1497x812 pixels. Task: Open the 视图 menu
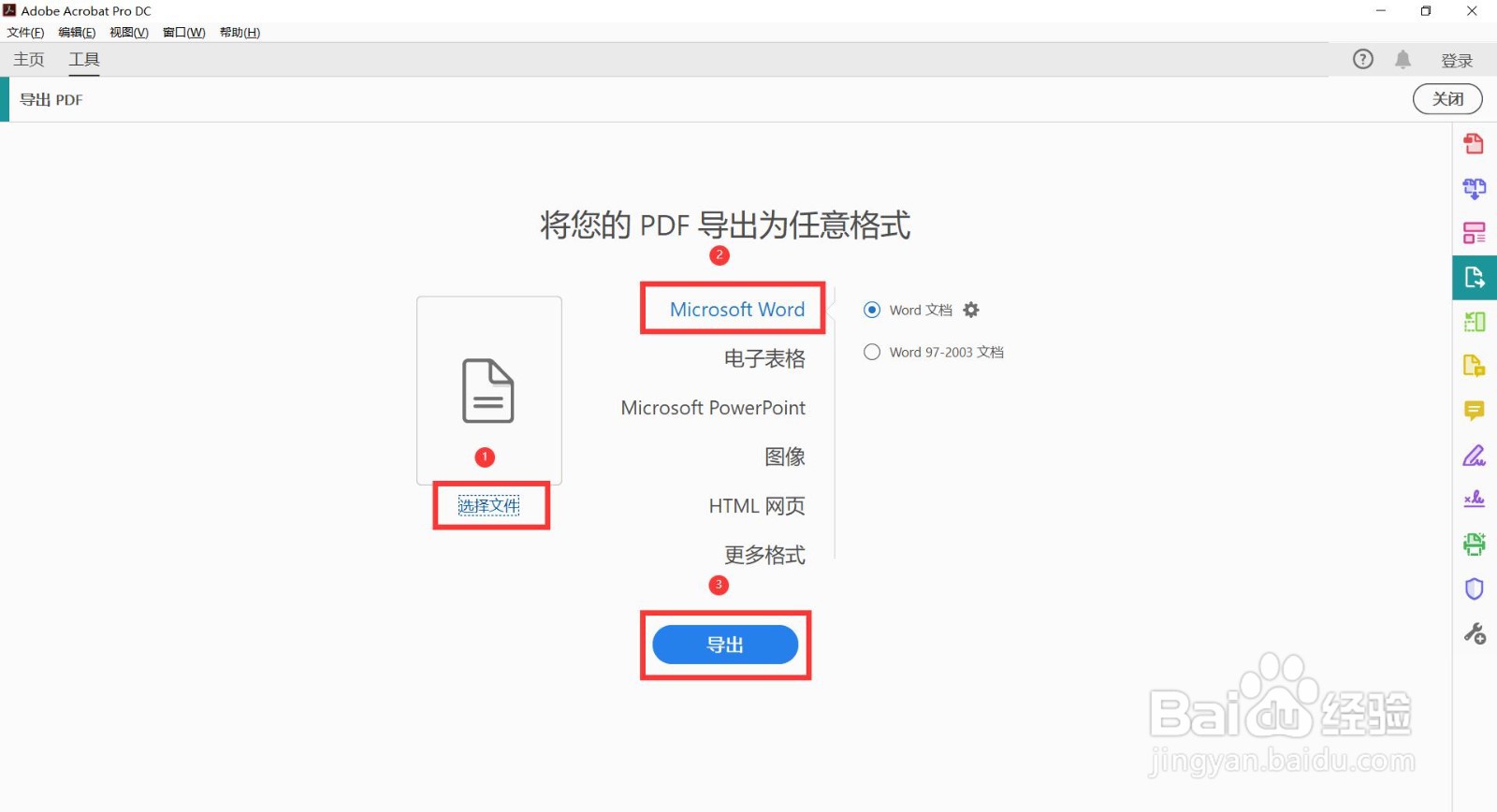tap(129, 33)
